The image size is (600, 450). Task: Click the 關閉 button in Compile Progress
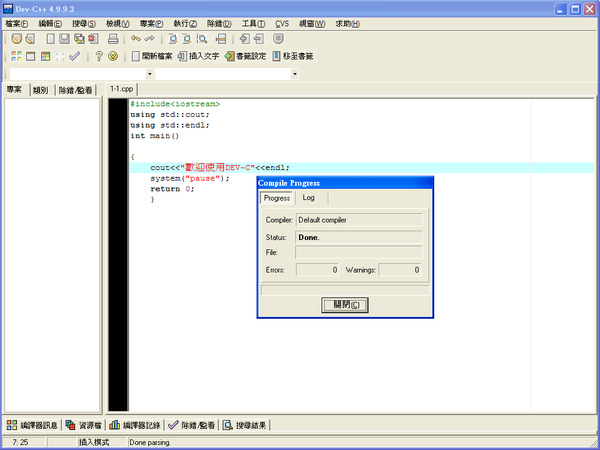click(345, 305)
